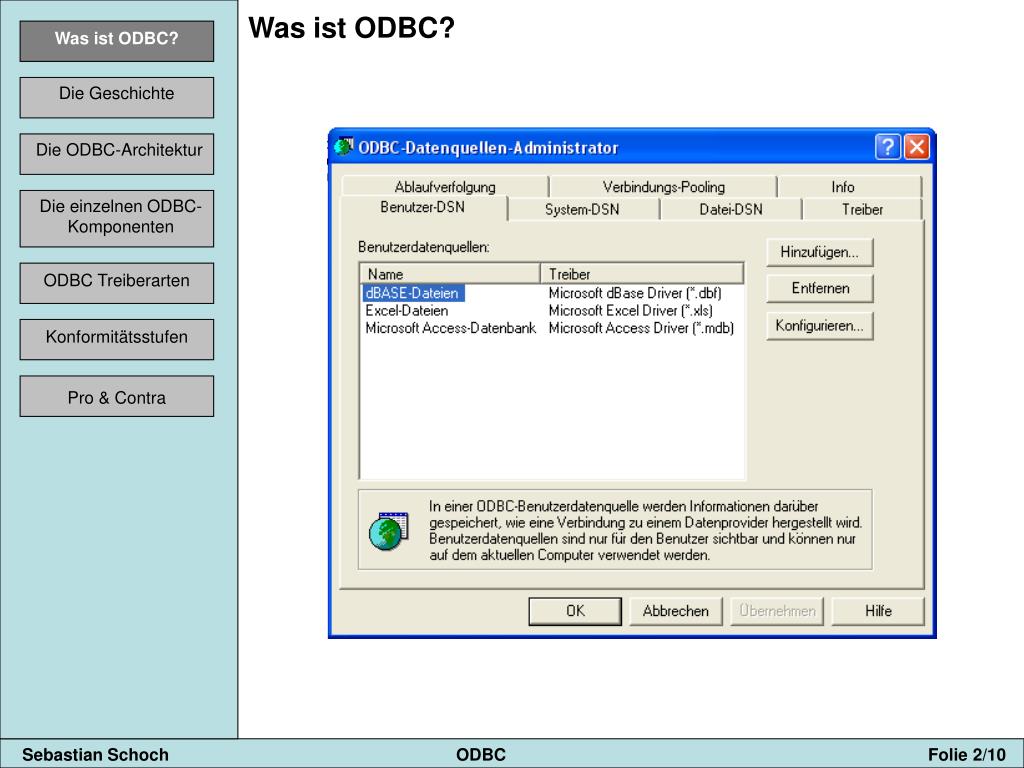Close the ODBC-Datenquellen-Administrator dialog
The image size is (1024, 768).
pos(917,147)
